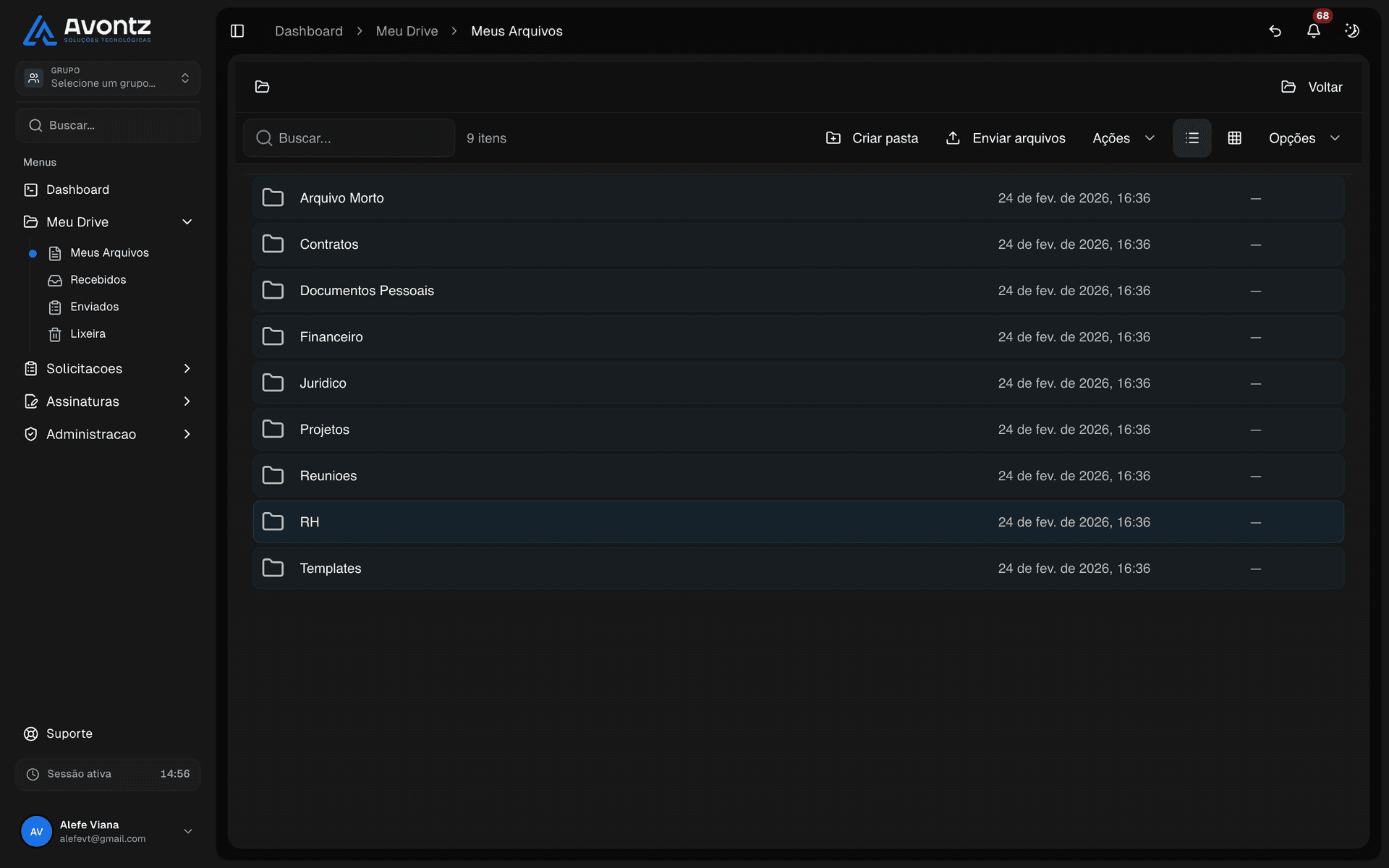Open Recebidos inbox in sidebar
The image size is (1389, 868).
click(98, 280)
